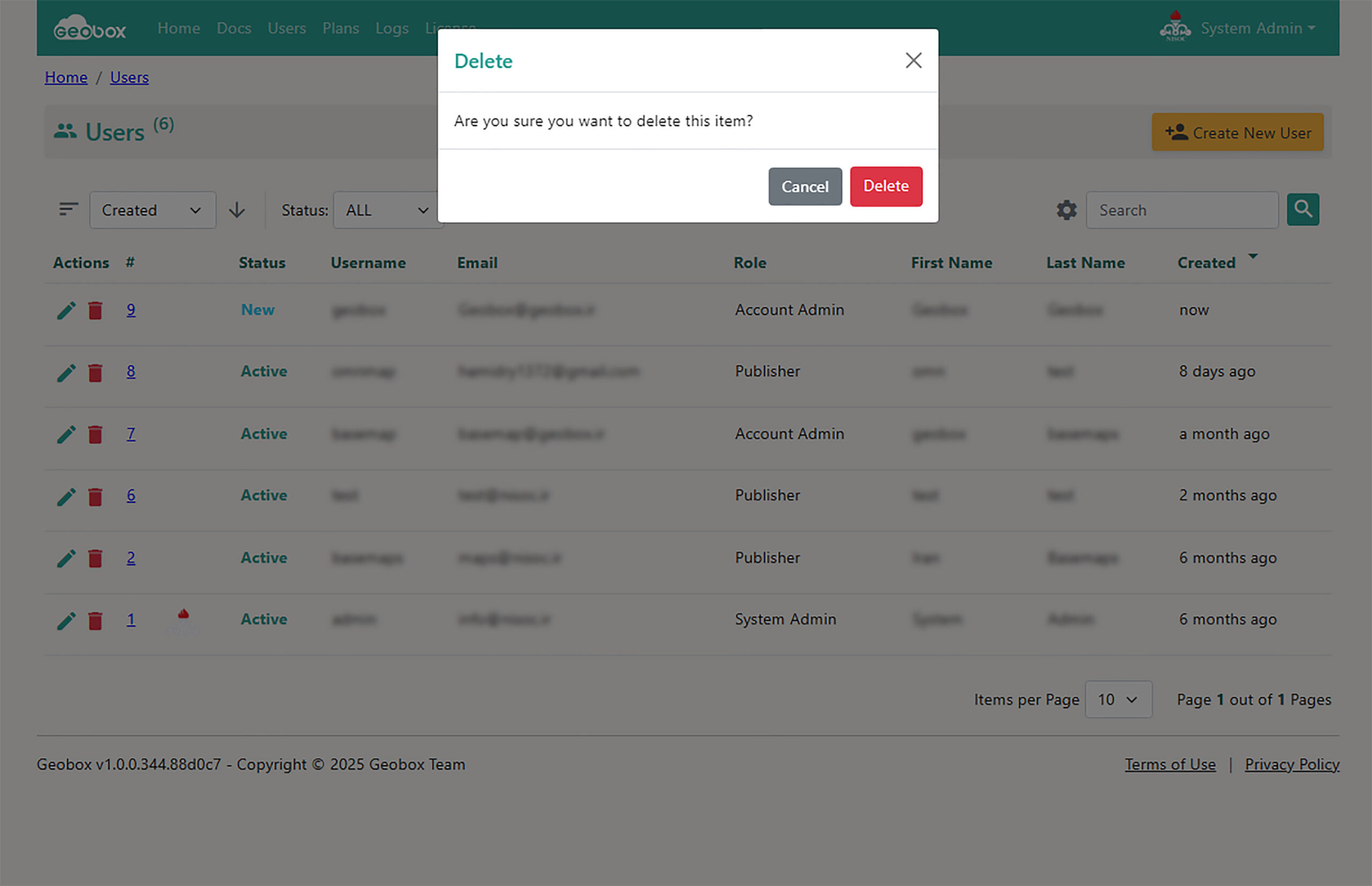Click the trash icon for user 1
This screenshot has height=886, width=1372.
click(95, 621)
